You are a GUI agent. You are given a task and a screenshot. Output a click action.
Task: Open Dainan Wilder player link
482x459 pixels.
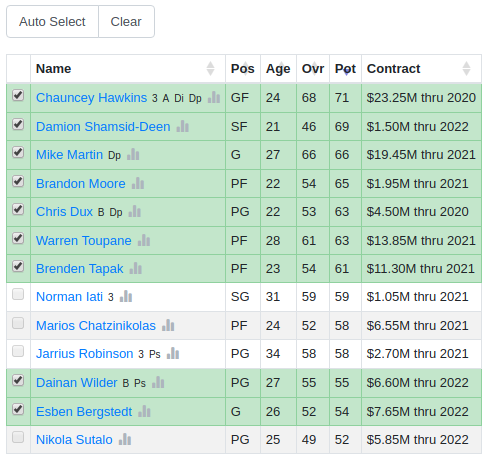coord(77,383)
